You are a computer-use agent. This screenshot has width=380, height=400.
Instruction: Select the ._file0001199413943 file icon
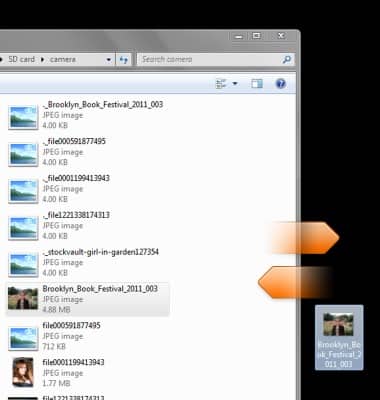point(23,191)
